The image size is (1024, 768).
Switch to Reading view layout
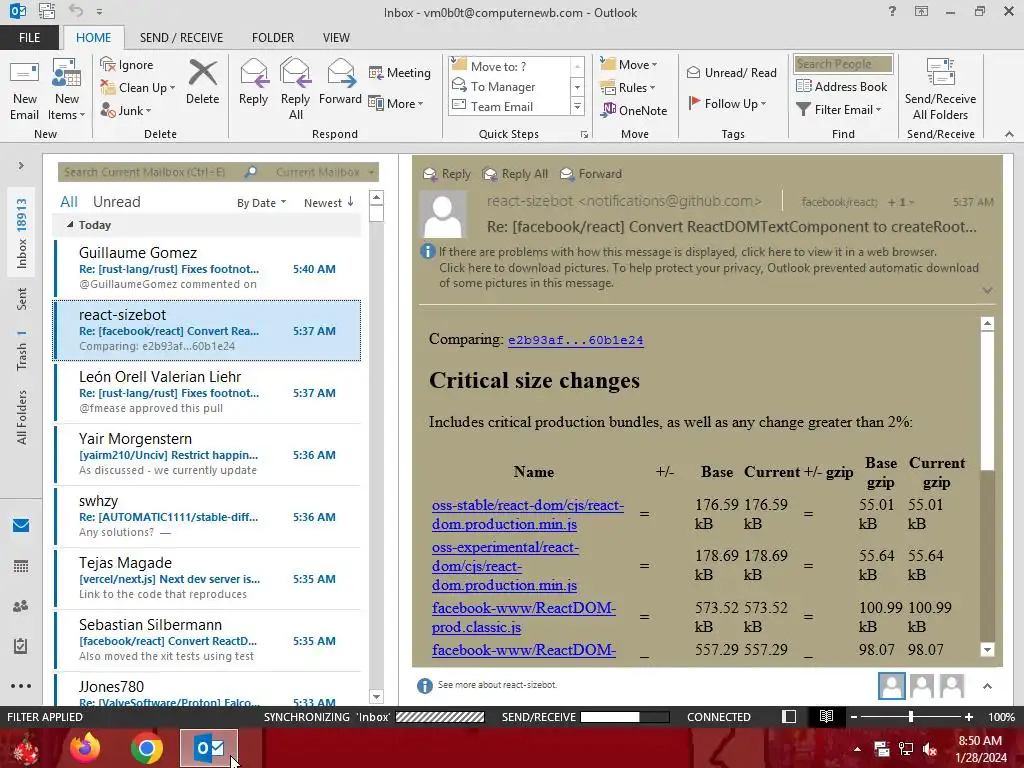[826, 716]
